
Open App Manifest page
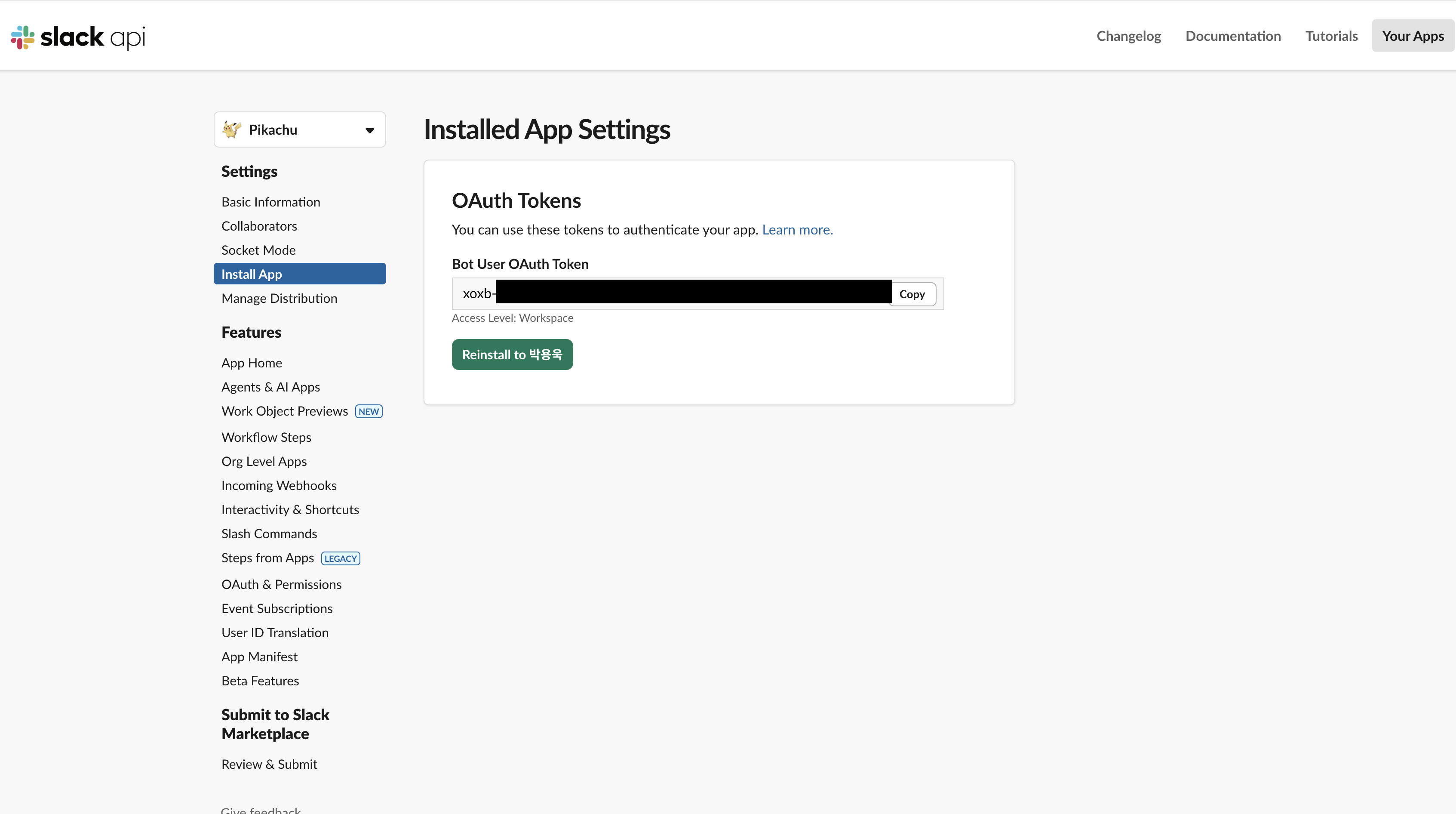[x=259, y=657]
